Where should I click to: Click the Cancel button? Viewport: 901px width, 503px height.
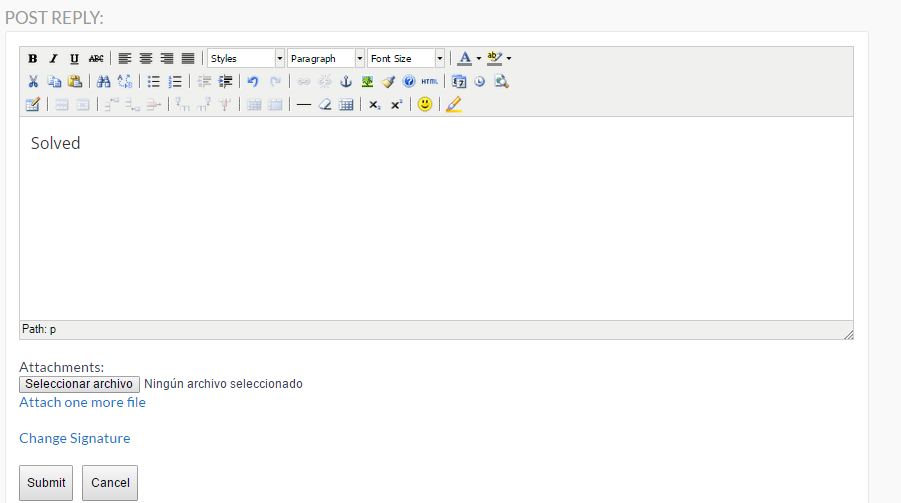[110, 483]
